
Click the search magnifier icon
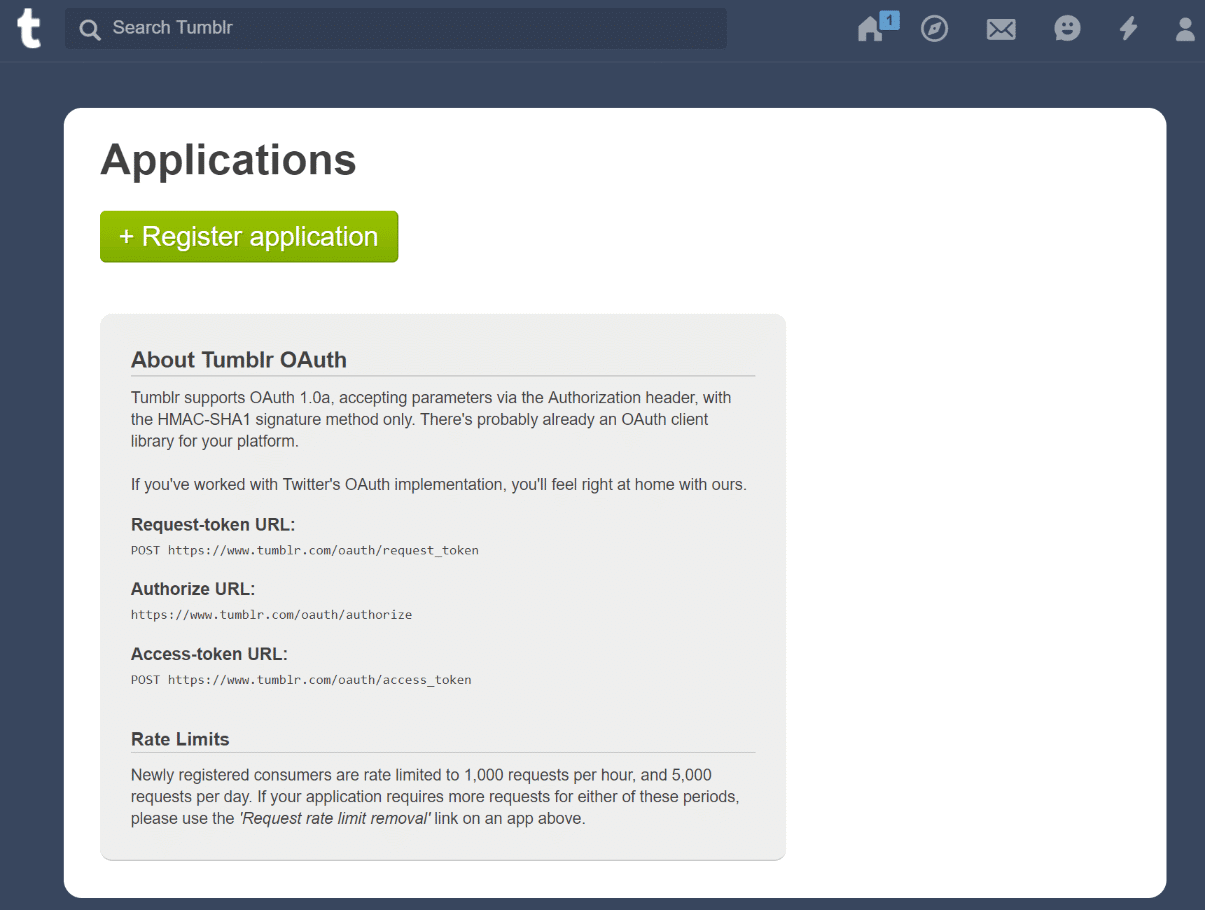point(91,30)
